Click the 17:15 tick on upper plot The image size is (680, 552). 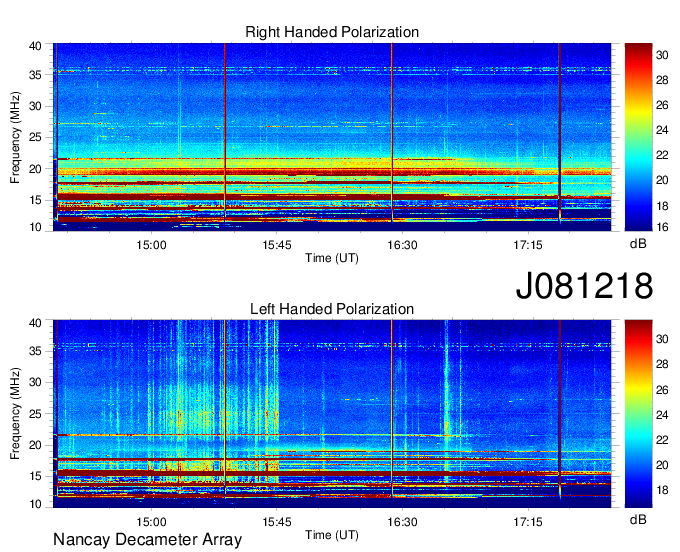(528, 245)
